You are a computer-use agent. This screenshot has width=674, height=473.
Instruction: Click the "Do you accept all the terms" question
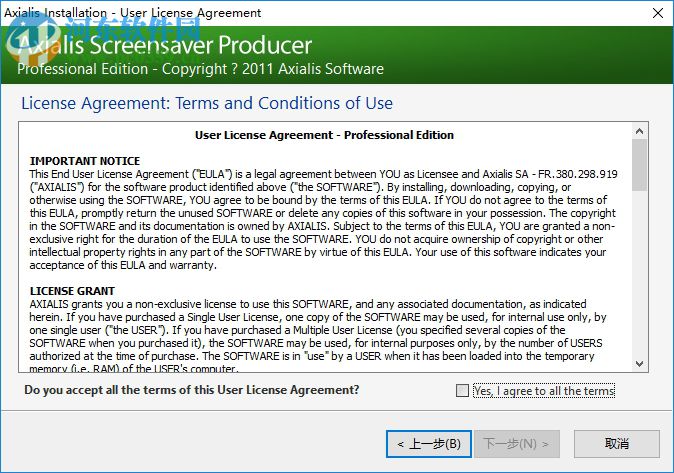(192, 390)
